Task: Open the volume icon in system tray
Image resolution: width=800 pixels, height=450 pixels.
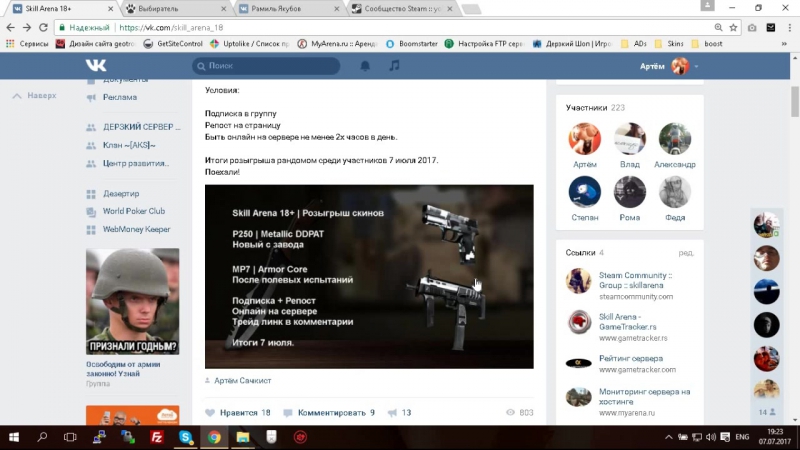Action: (x=711, y=437)
